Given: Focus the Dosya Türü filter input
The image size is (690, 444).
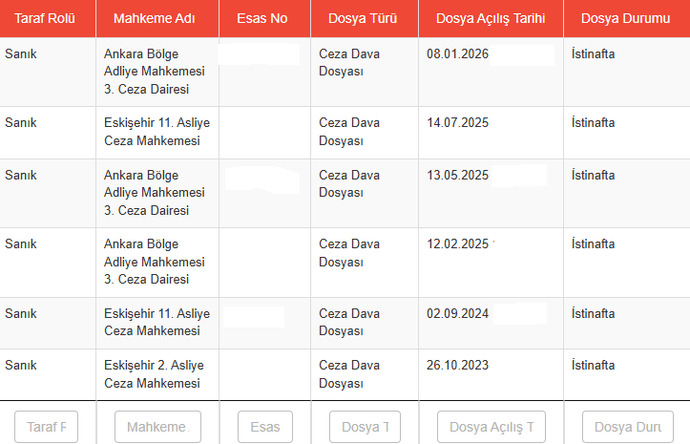Looking at the screenshot, I should [365, 427].
